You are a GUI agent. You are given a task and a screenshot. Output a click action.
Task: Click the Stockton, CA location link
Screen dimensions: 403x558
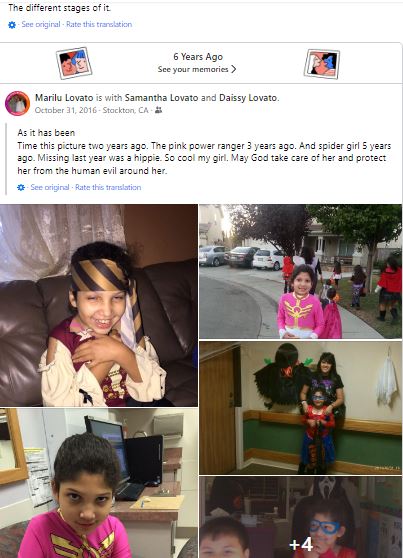pos(125,110)
